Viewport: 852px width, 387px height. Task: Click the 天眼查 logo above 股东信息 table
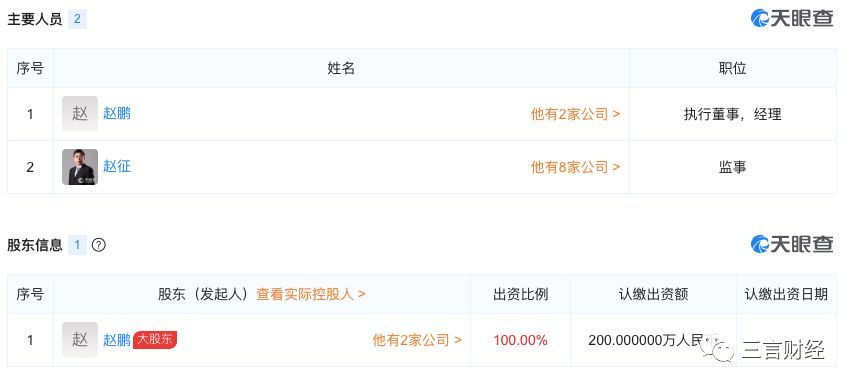(x=792, y=244)
